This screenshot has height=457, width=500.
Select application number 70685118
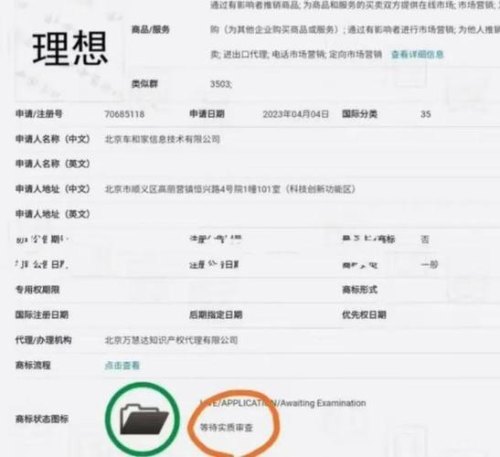(124, 114)
